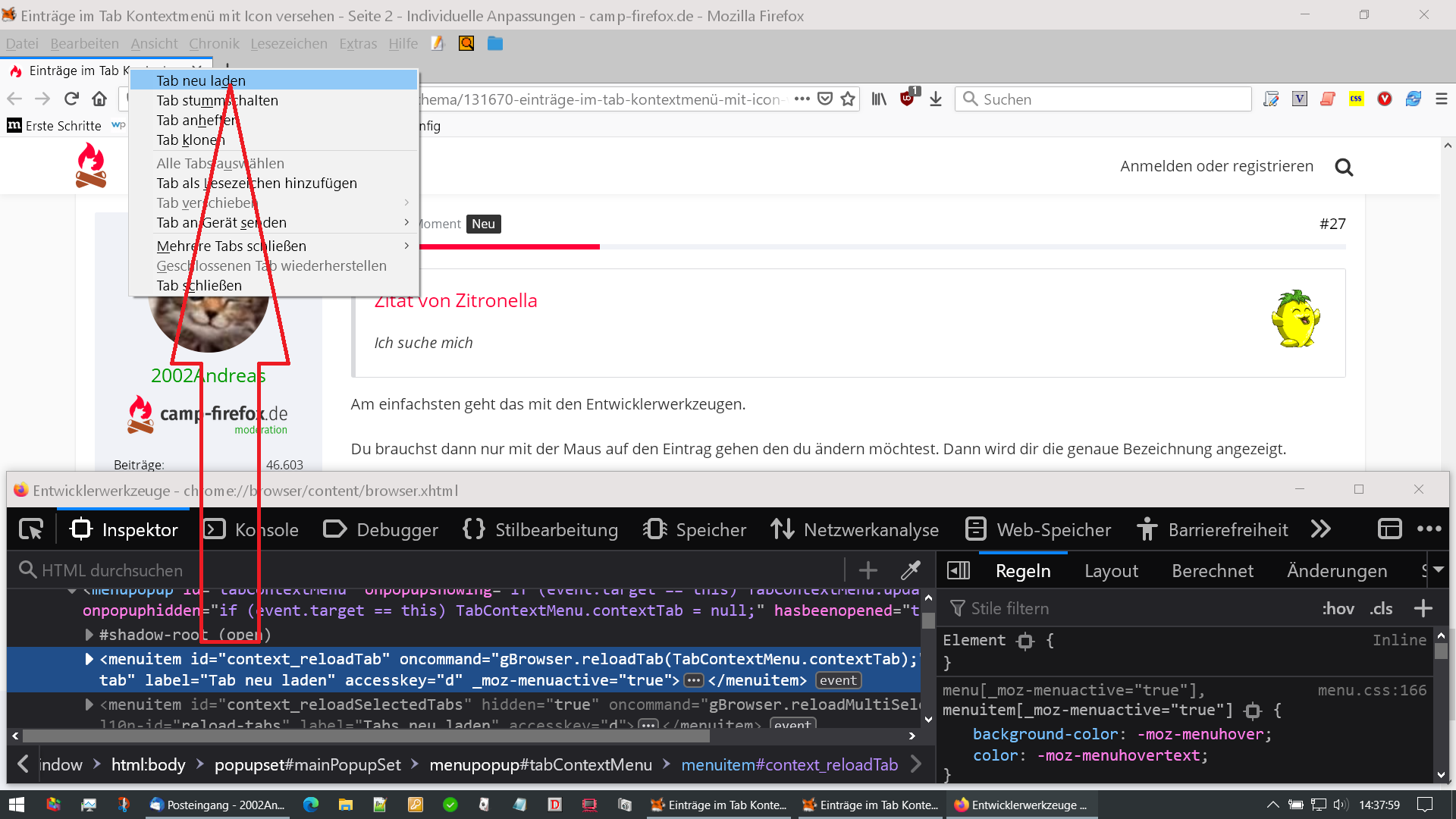Open the library bookshelf icon
Viewport: 1456px width, 819px height.
pos(879,99)
